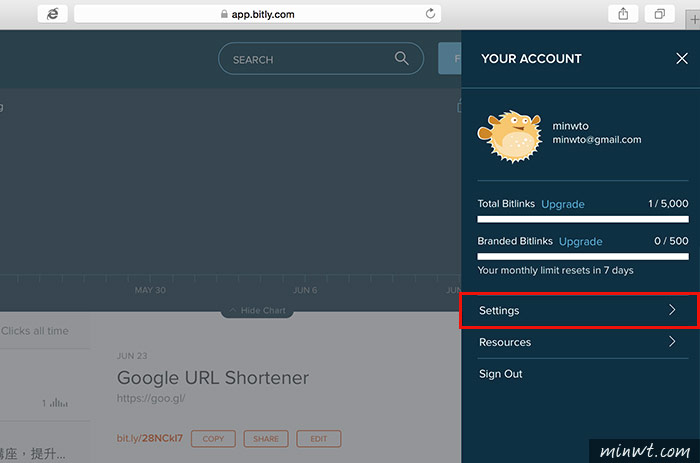
Task: Click the Total Bitlinks usage bar
Action: tap(583, 219)
